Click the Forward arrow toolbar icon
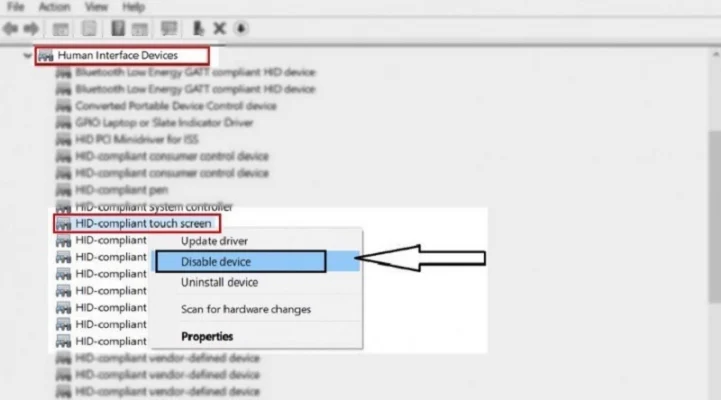Viewport: 721px width, 400px height. (x=31, y=29)
